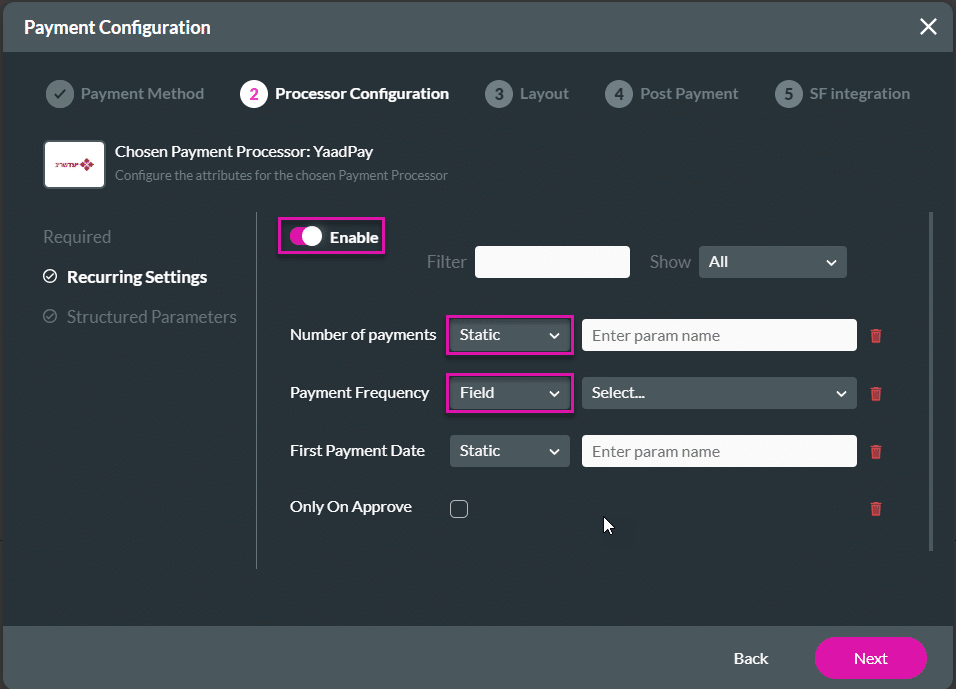The image size is (956, 689).
Task: Open the Number of payments Static dropdown
Action: click(x=509, y=336)
